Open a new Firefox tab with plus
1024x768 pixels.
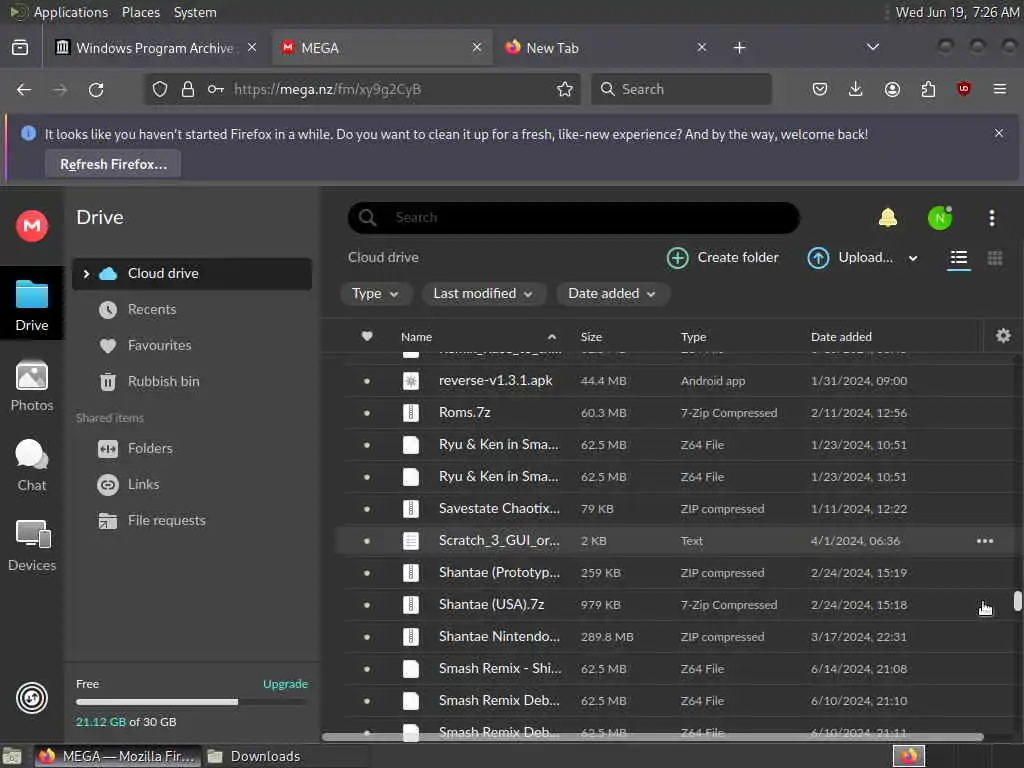point(739,48)
